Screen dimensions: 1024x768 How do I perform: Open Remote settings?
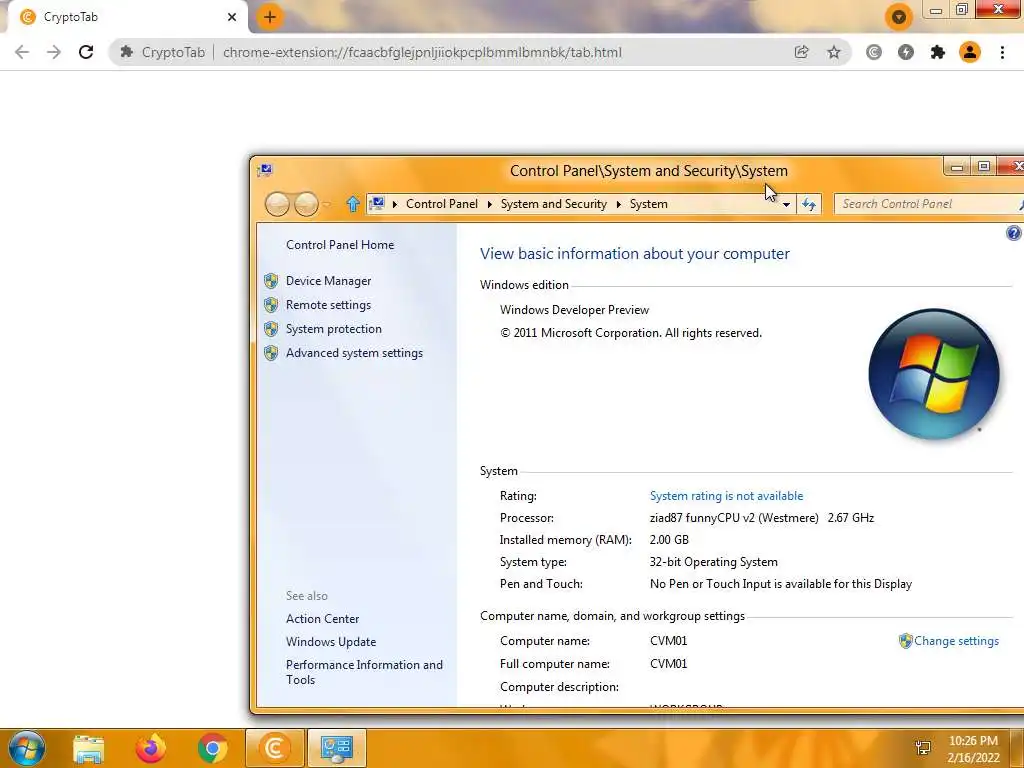tap(328, 305)
